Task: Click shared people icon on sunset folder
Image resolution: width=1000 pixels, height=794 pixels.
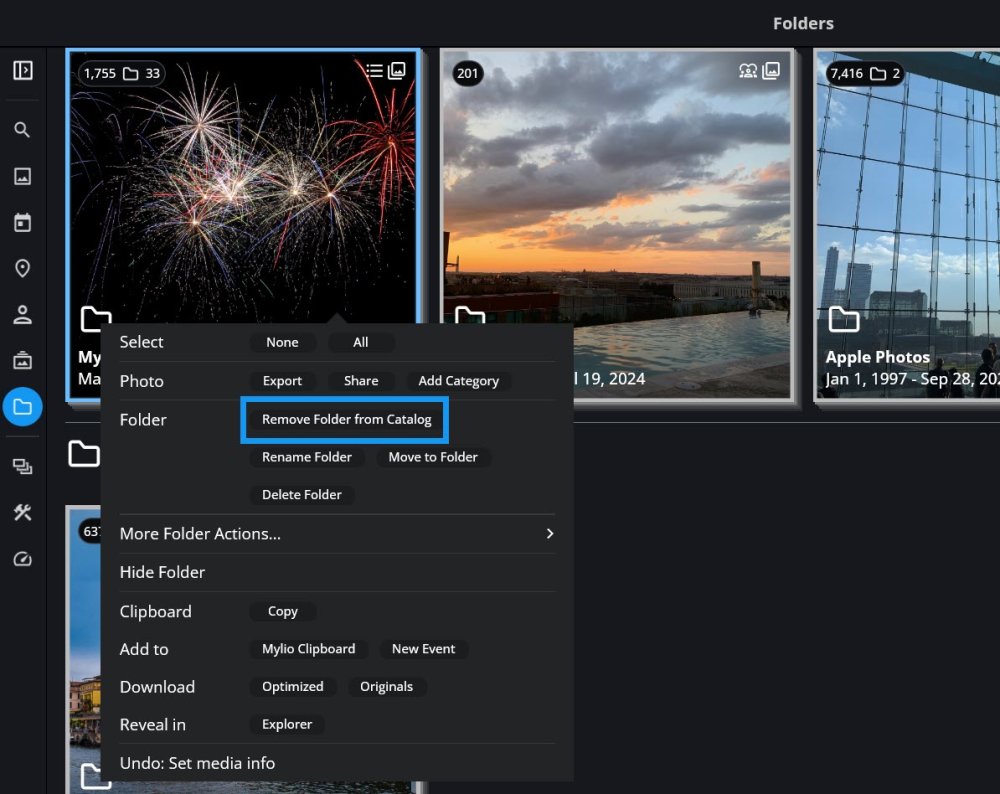Action: (x=748, y=70)
